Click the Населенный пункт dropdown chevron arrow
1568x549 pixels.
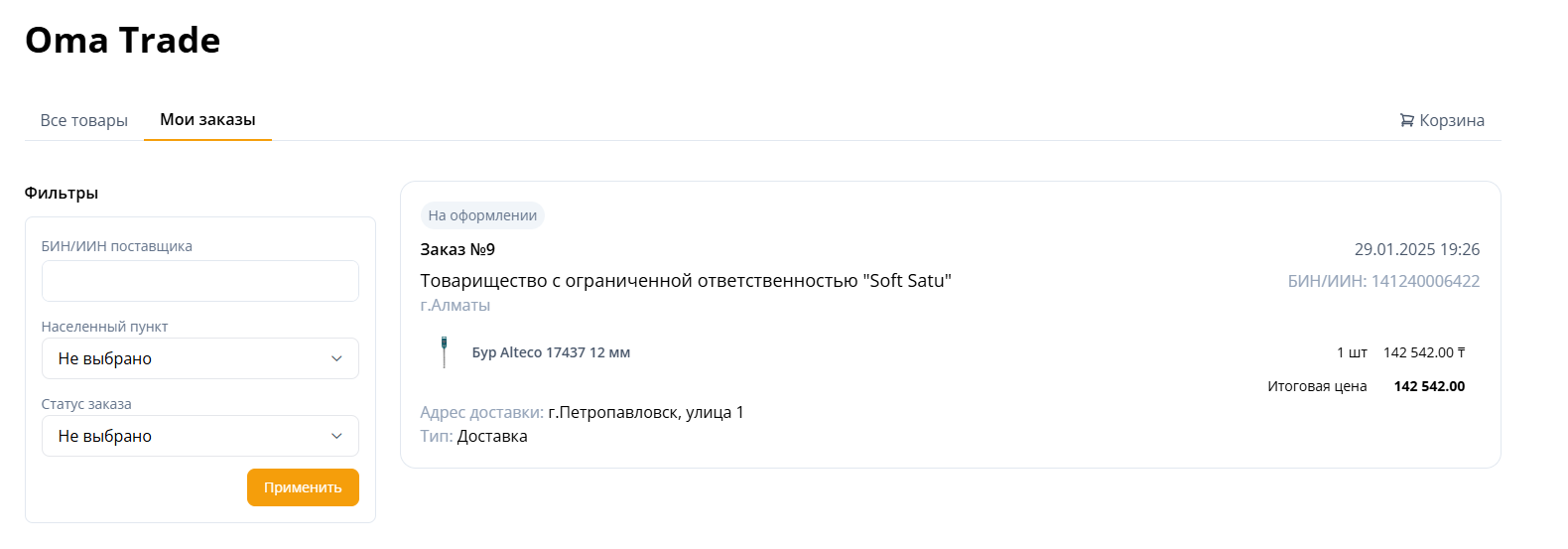336,358
